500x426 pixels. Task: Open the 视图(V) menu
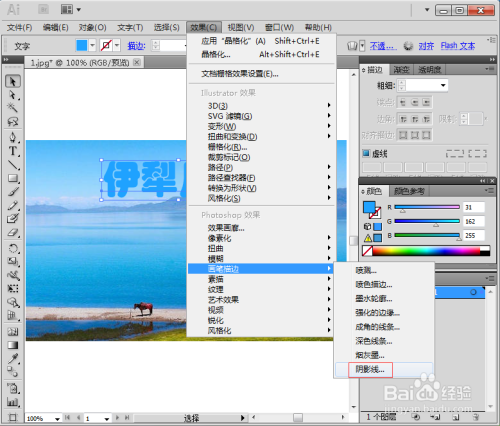(x=241, y=27)
